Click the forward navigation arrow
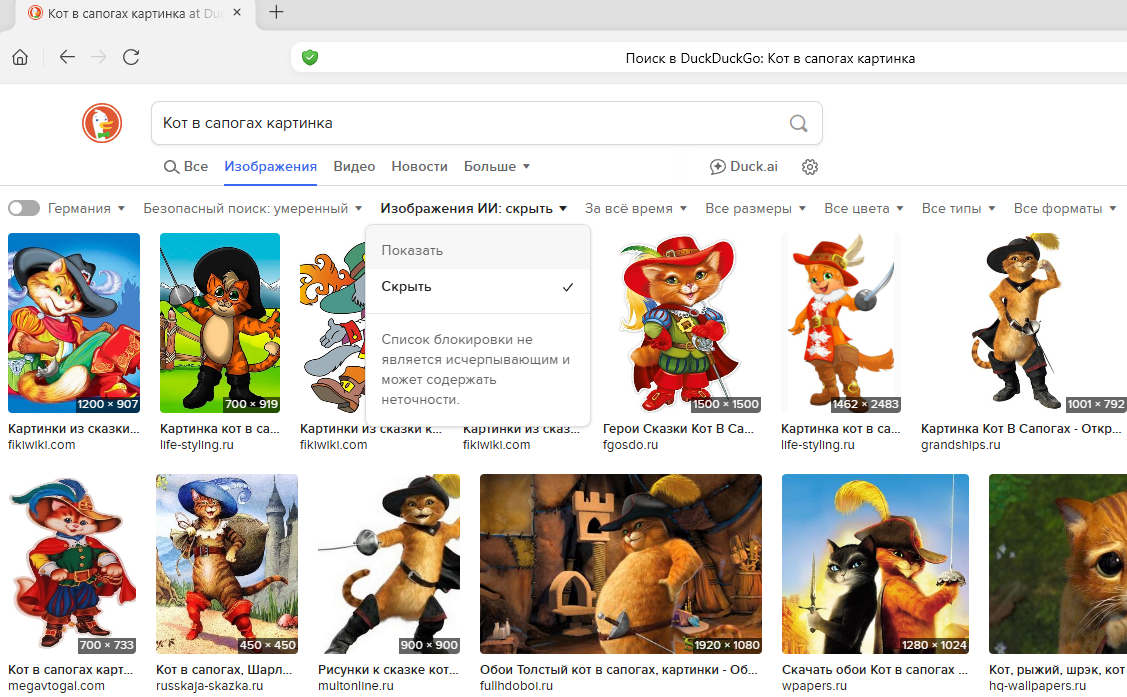This screenshot has width=1127, height=697. [x=99, y=57]
